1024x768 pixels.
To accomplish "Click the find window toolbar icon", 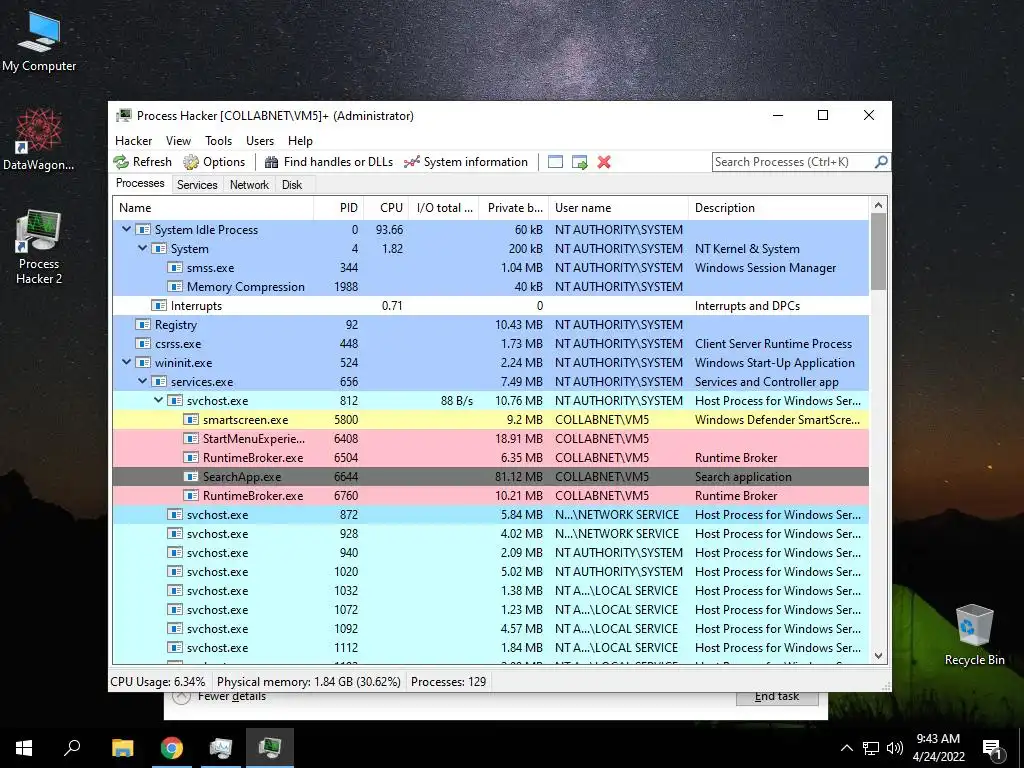I will coord(555,162).
